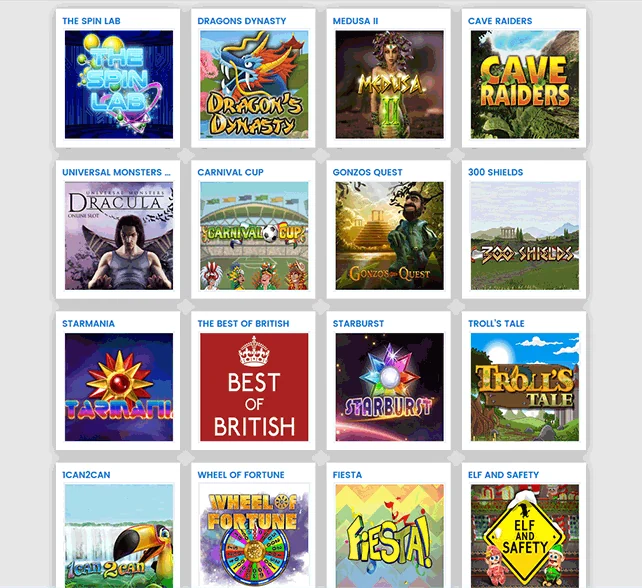Open the WHEEL OF FORTUNE title link
The width and height of the screenshot is (642, 588).
tap(241, 475)
